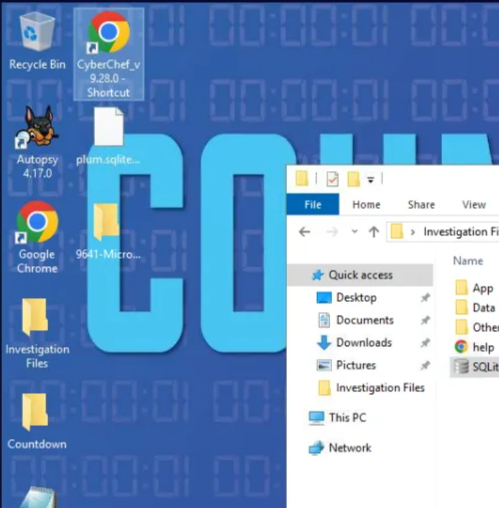Screen dimensions: 499x508
Task: Select the App folder in file list
Action: [474, 288]
